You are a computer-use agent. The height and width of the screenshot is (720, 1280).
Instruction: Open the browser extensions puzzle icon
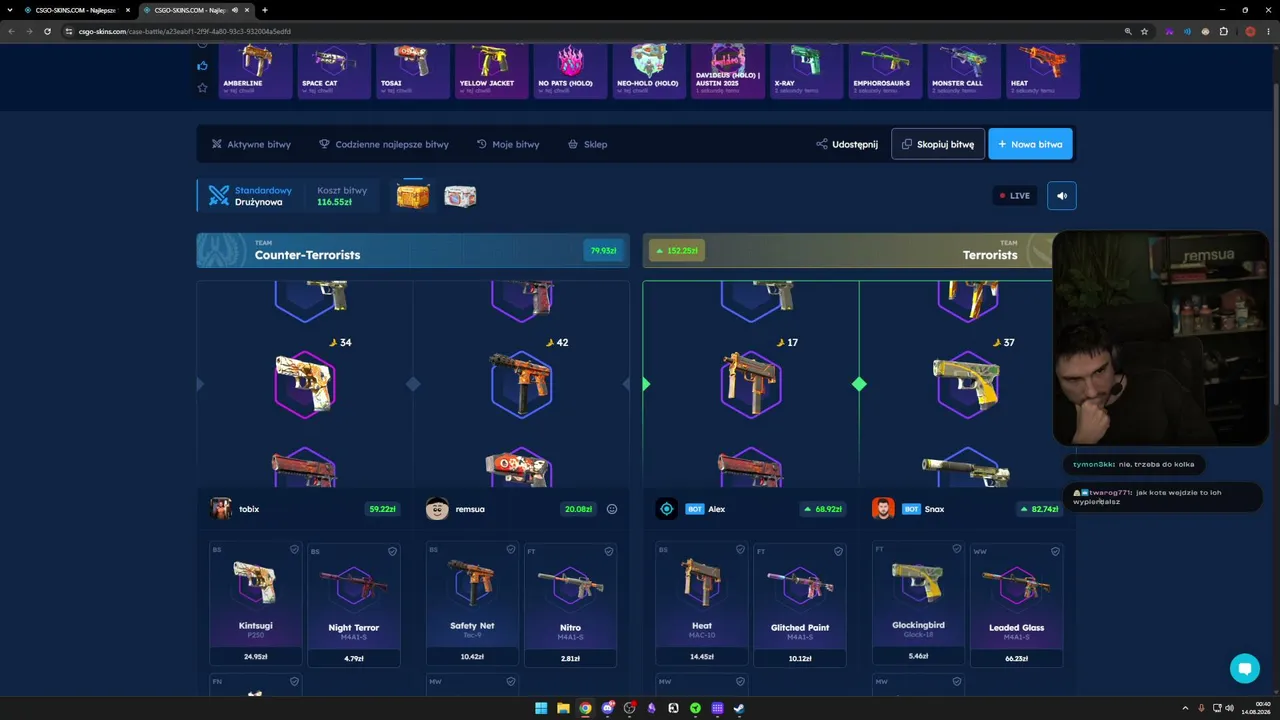click(1224, 31)
